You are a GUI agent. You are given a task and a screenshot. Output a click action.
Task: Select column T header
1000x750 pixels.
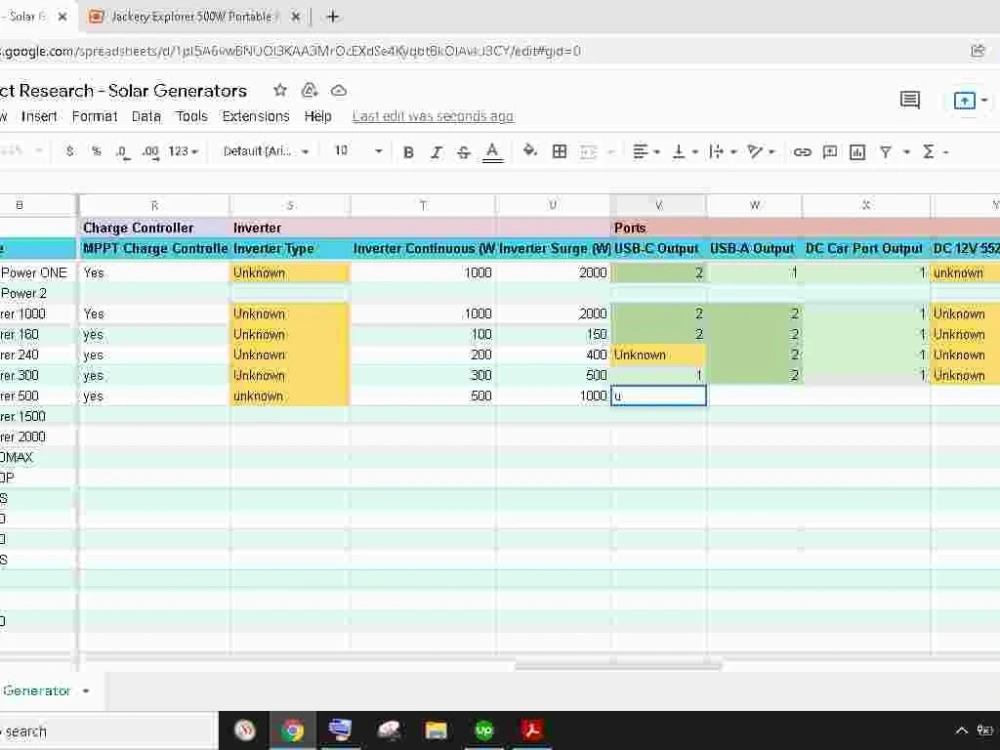[423, 205]
